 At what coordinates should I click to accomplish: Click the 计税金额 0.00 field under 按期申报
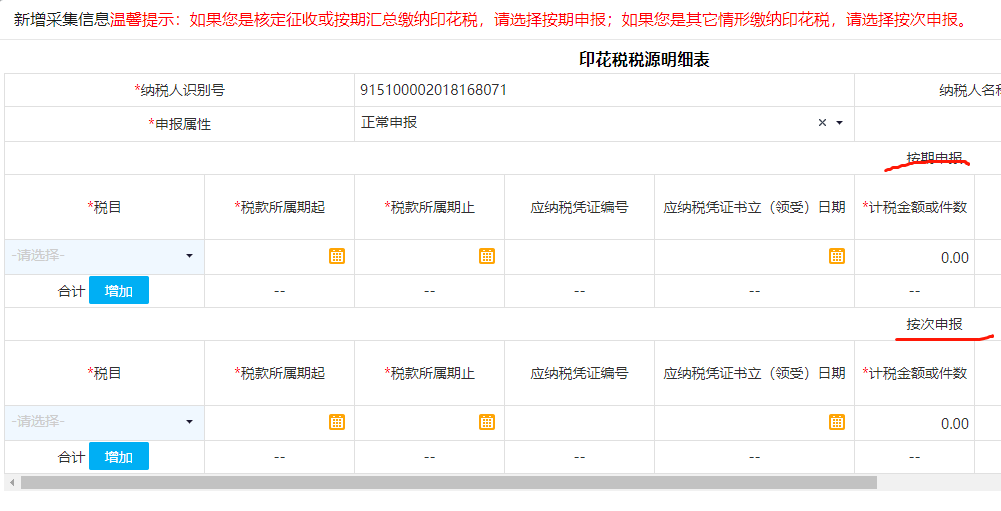point(914,257)
